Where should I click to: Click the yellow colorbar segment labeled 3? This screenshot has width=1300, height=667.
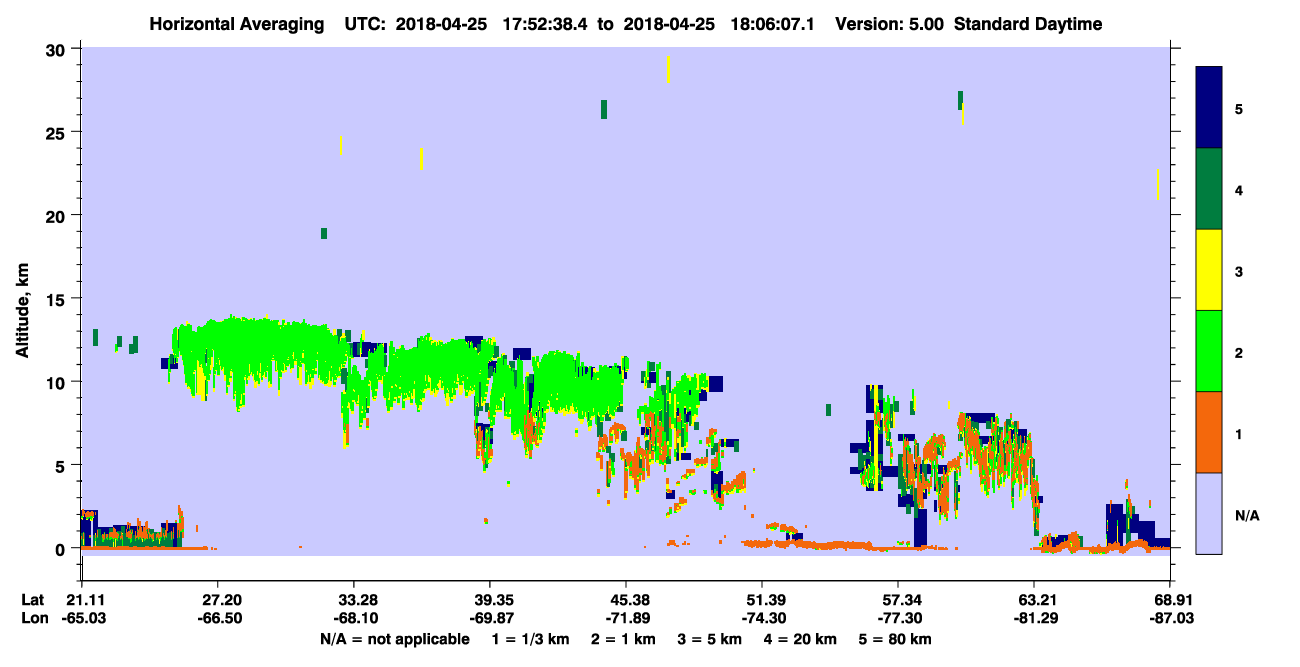[1209, 270]
